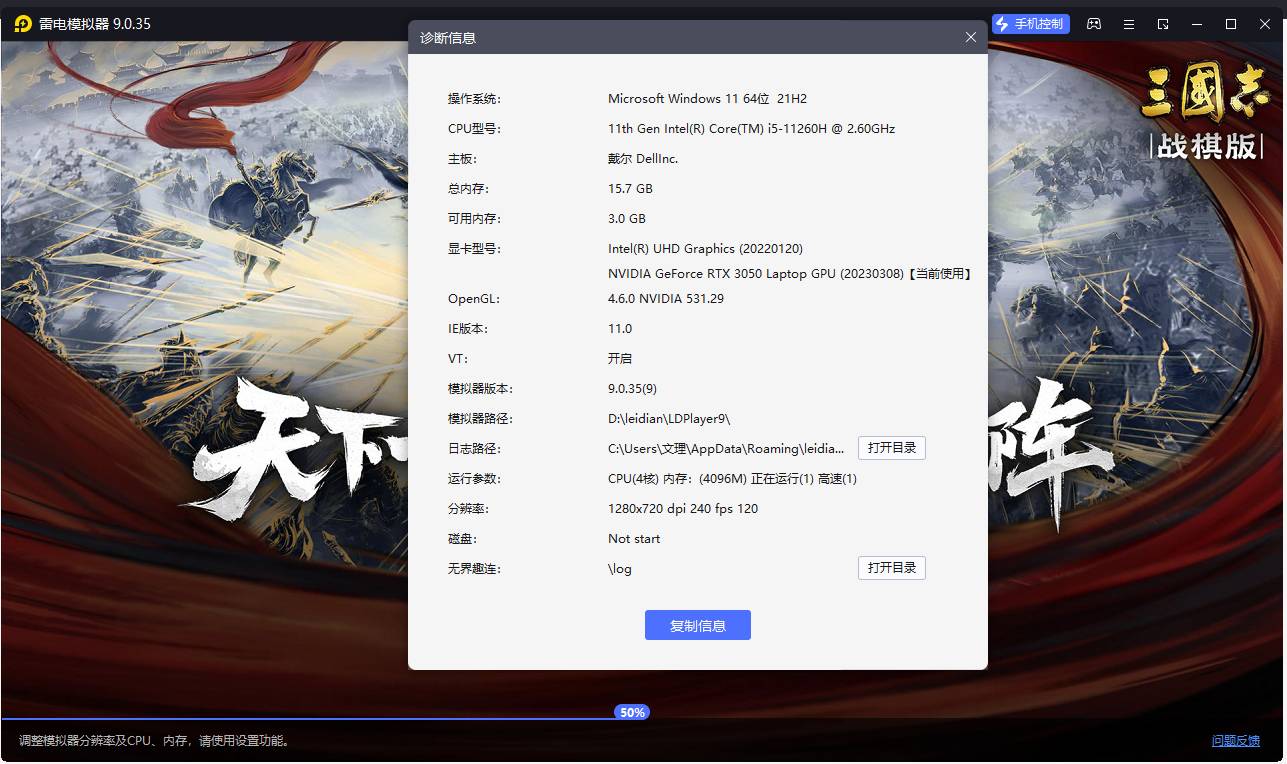The width and height of the screenshot is (1287, 764).
Task: Click the CPU model value text
Action: click(x=751, y=129)
